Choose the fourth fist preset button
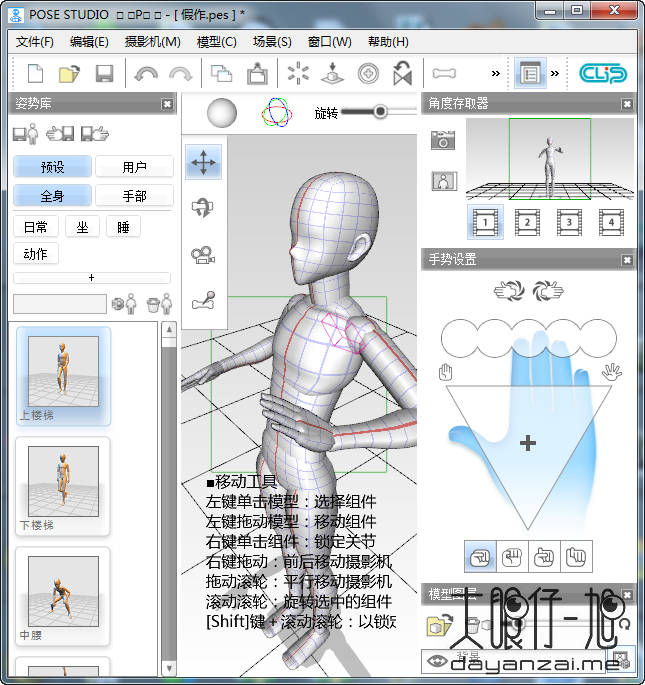645x685 pixels. 576,557
